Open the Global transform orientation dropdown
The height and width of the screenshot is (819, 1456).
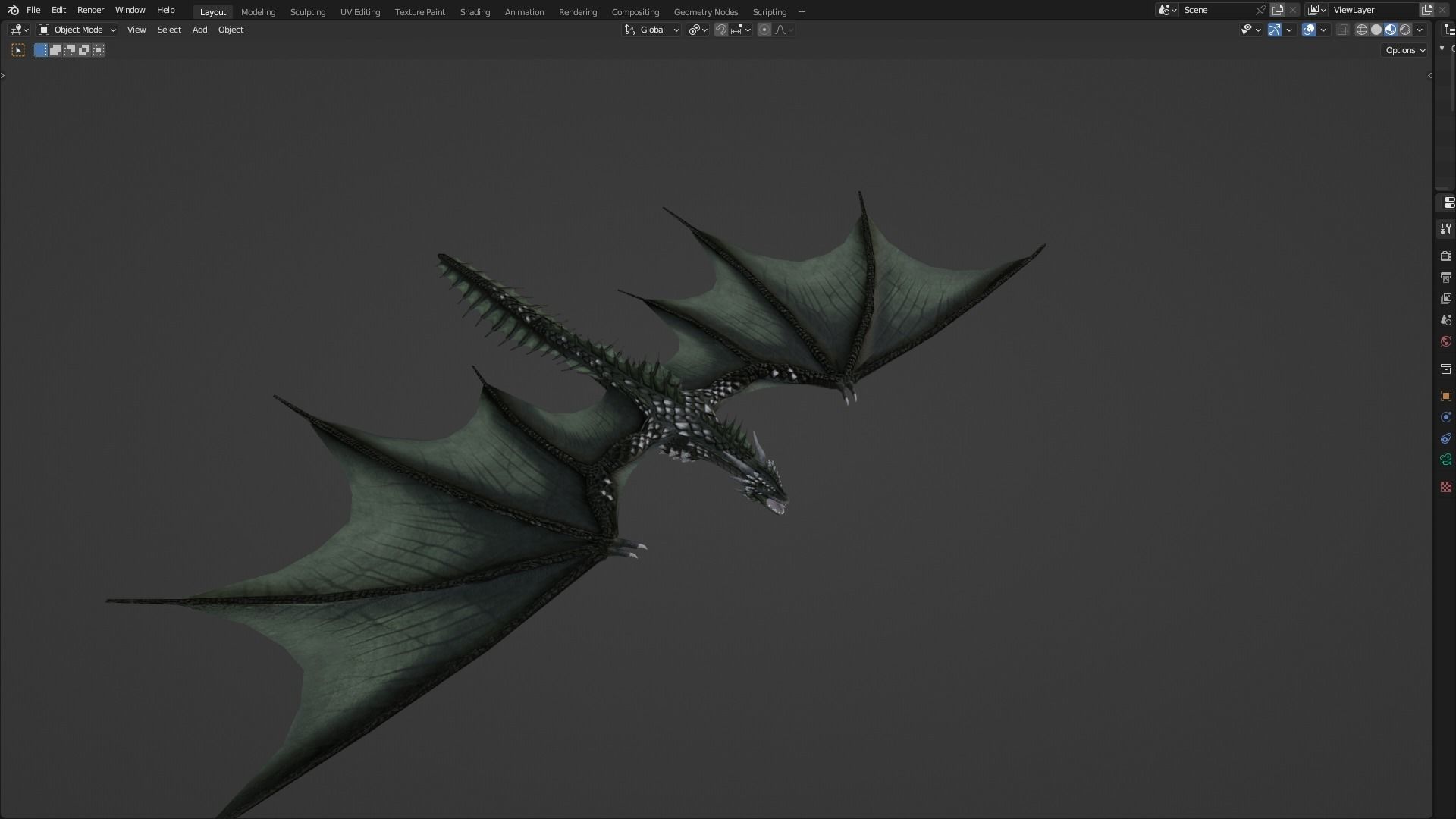click(x=651, y=30)
